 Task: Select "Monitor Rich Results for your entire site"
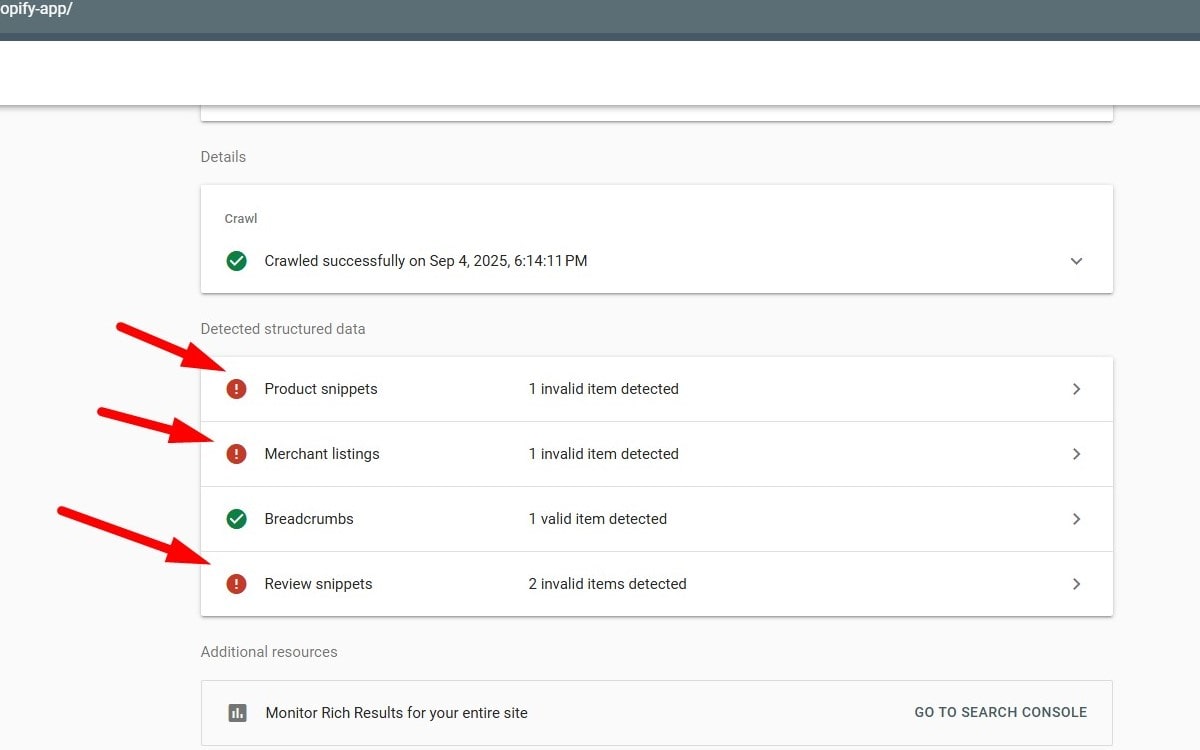click(396, 713)
